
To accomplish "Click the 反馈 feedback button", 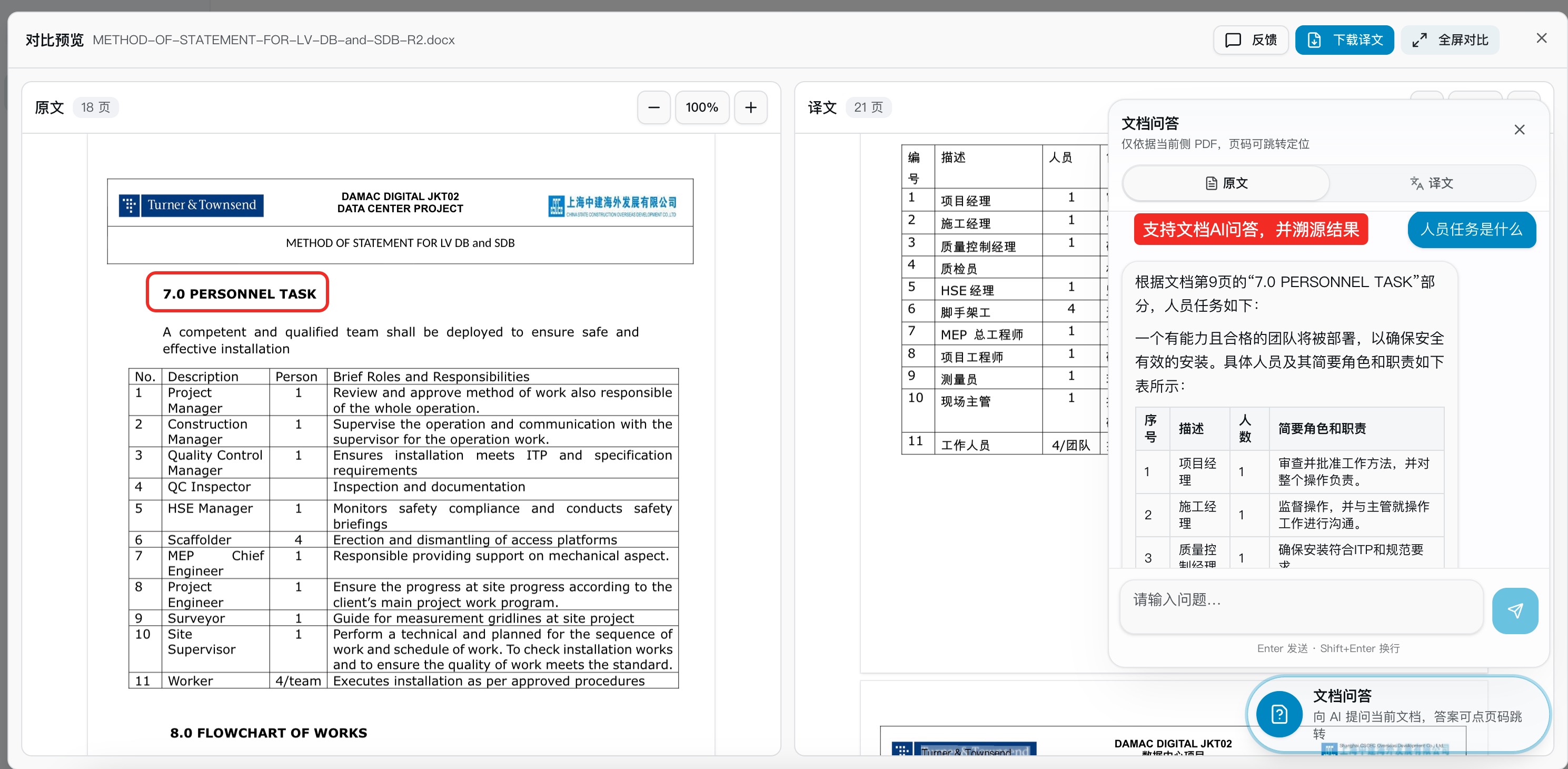I will pos(1251,40).
